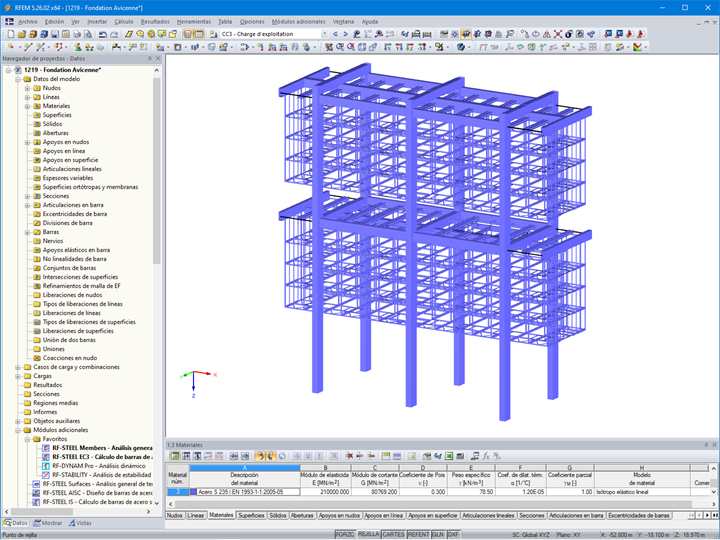Open the Módulos adicionales menu
The width and height of the screenshot is (720, 540).
coord(298,22)
